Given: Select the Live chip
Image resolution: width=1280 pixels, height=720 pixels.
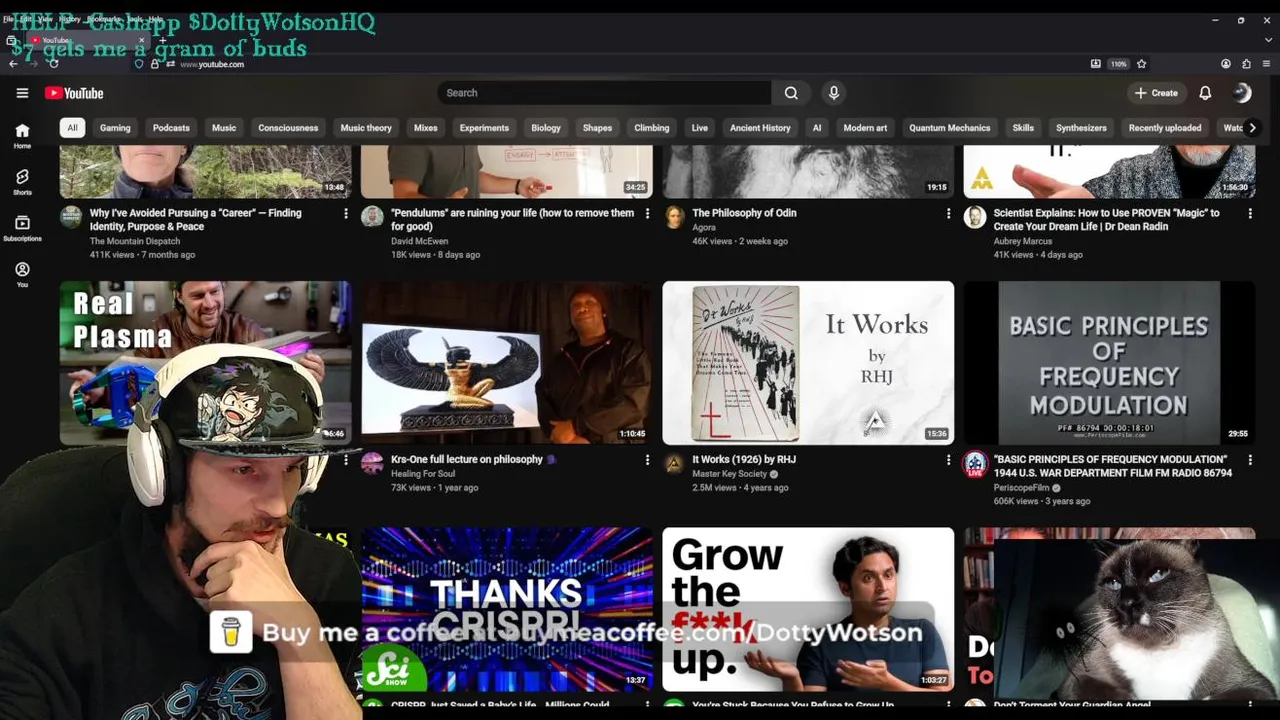Looking at the screenshot, I should pos(700,128).
